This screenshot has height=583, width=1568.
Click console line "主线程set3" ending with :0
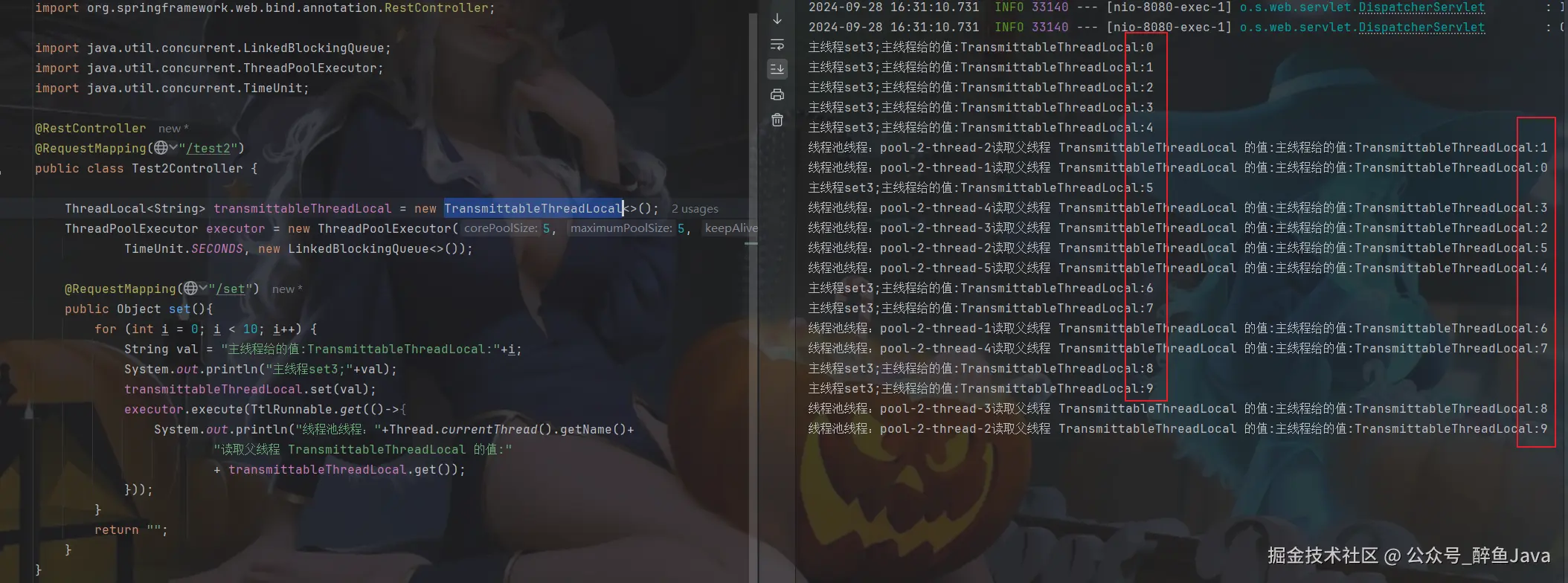click(x=981, y=47)
